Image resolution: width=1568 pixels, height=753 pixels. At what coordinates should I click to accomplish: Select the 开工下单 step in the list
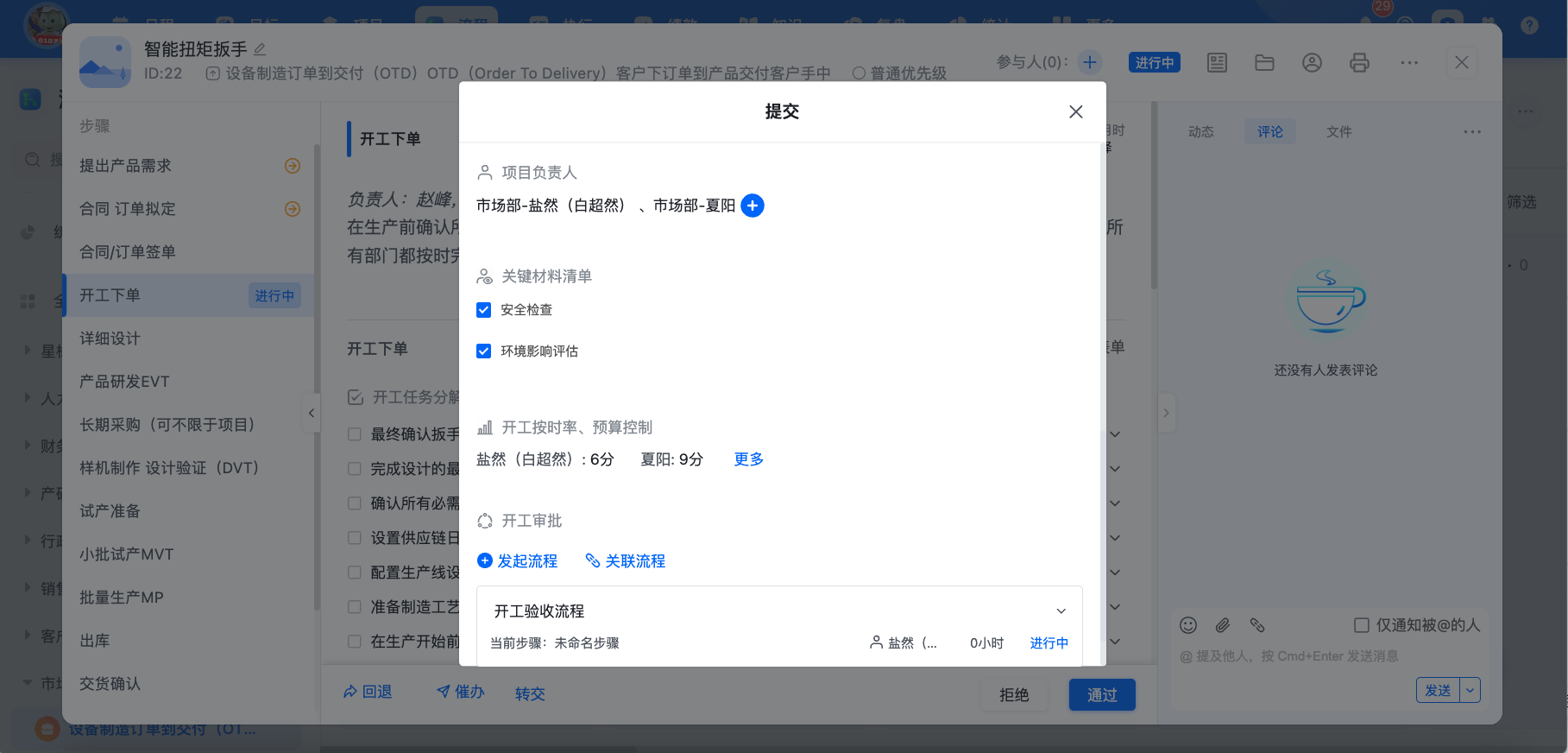click(188, 295)
